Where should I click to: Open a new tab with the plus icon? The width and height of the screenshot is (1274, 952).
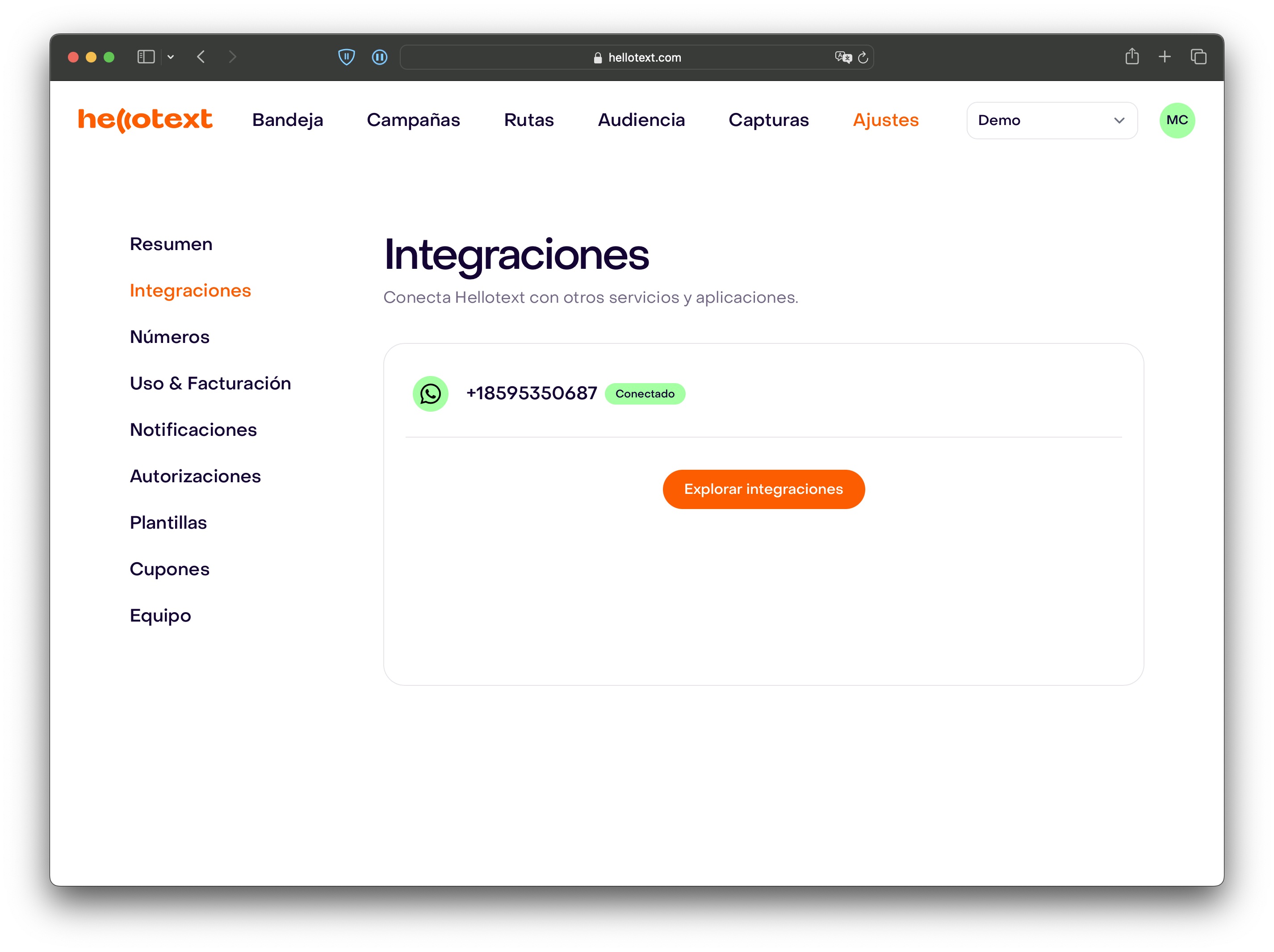pyautogui.click(x=1165, y=57)
